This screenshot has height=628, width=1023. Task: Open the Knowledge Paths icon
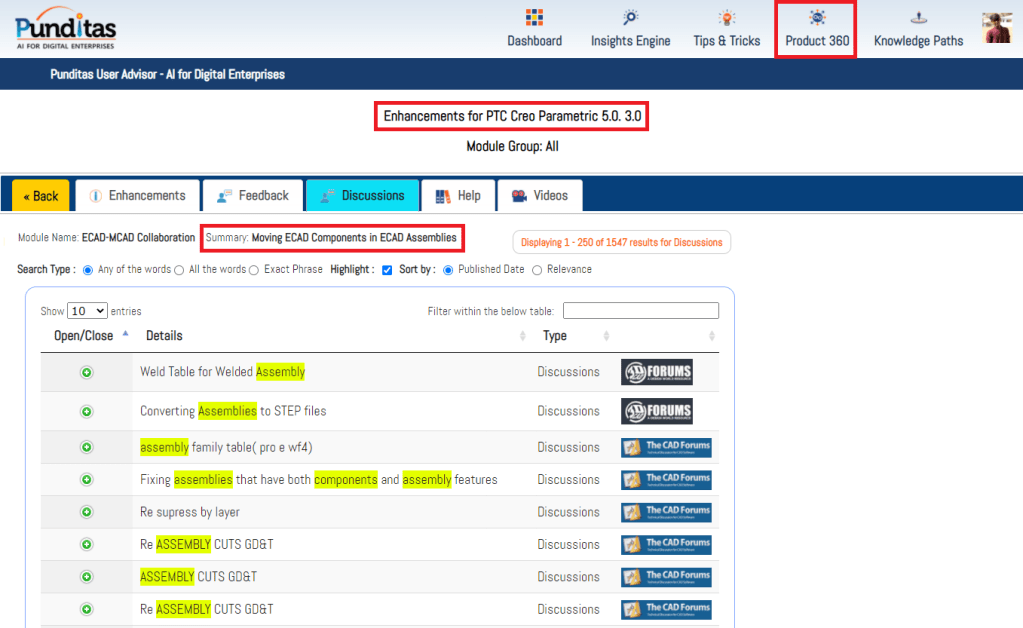tap(918, 18)
